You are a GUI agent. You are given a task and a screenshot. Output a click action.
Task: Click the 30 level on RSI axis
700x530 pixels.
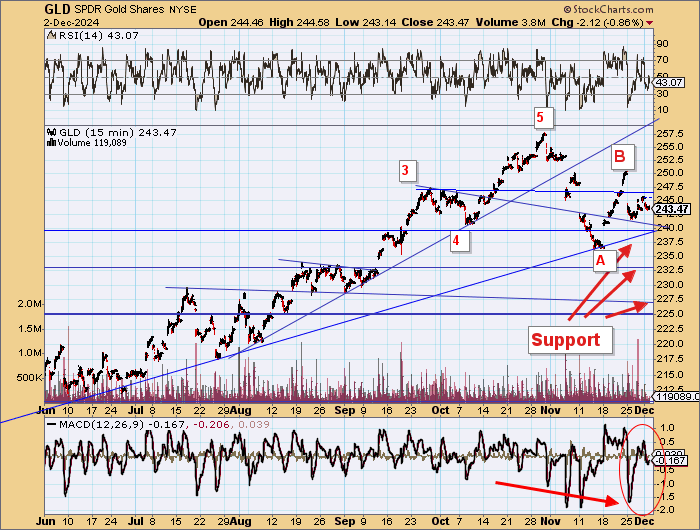coord(662,93)
